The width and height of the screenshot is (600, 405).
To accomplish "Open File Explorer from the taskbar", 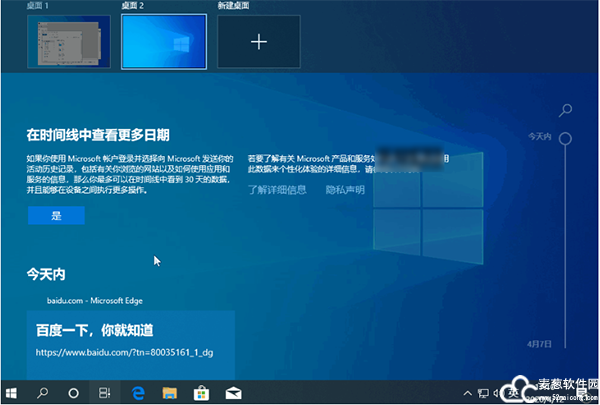I will (167, 393).
